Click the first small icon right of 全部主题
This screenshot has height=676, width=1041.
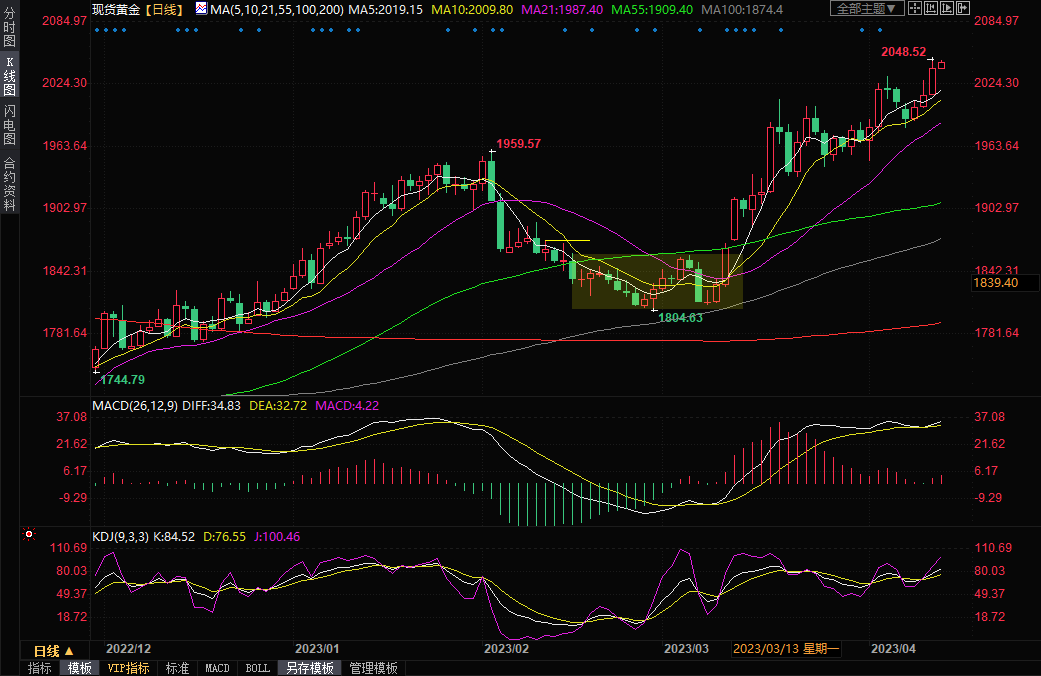click(x=913, y=9)
